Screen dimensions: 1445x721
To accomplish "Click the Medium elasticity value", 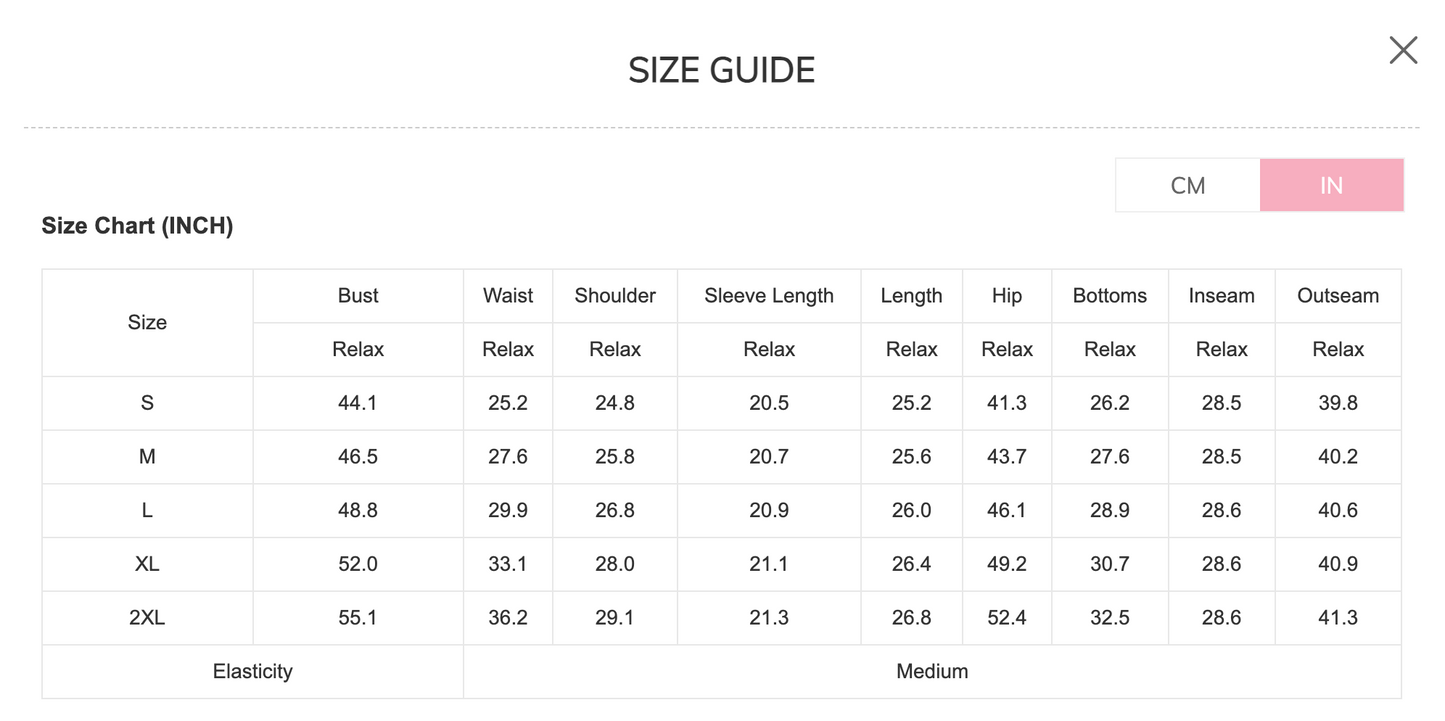I will [931, 671].
